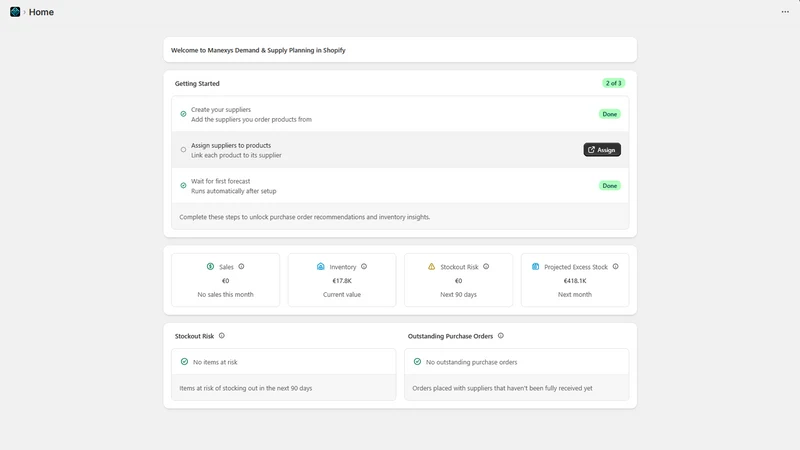Click Complete these steps to unlock text
The height and width of the screenshot is (450, 800).
305,217
